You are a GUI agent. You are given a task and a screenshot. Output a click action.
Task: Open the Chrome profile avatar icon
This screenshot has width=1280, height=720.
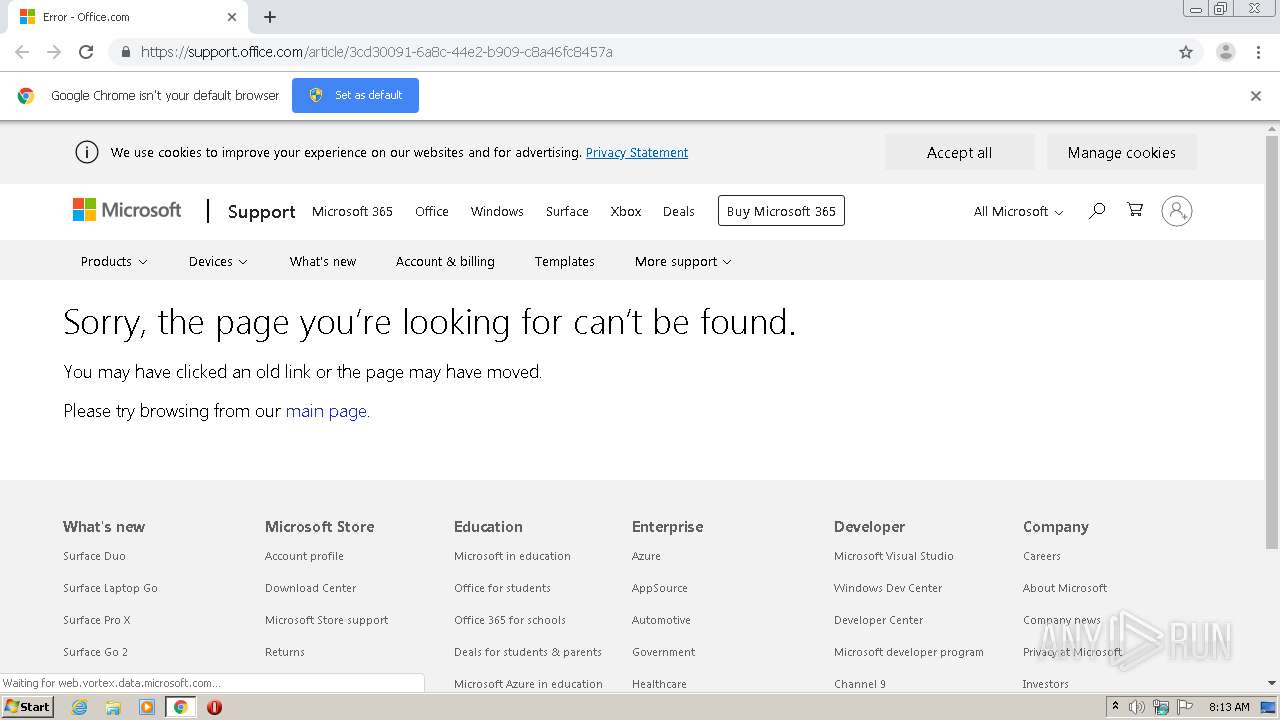pos(1226,52)
